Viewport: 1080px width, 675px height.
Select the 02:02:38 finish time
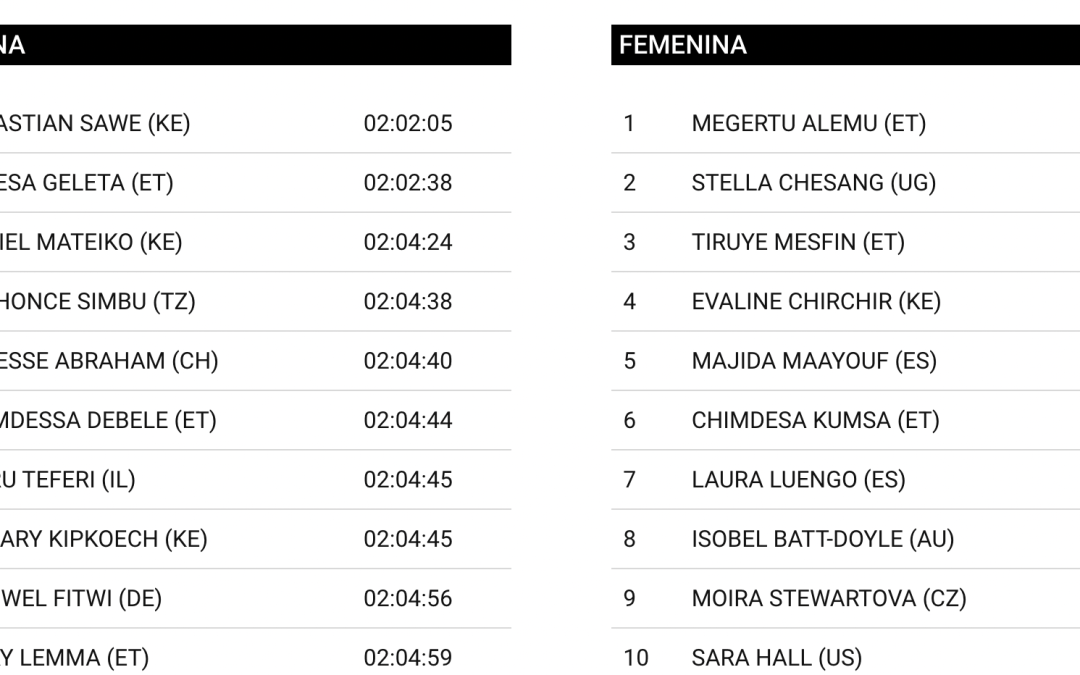click(408, 183)
